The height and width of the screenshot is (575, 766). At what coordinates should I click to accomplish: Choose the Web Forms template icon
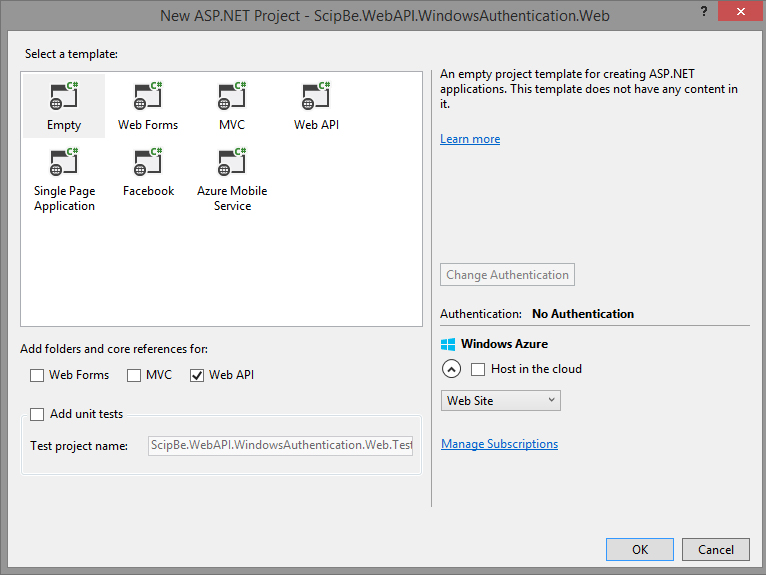148,96
